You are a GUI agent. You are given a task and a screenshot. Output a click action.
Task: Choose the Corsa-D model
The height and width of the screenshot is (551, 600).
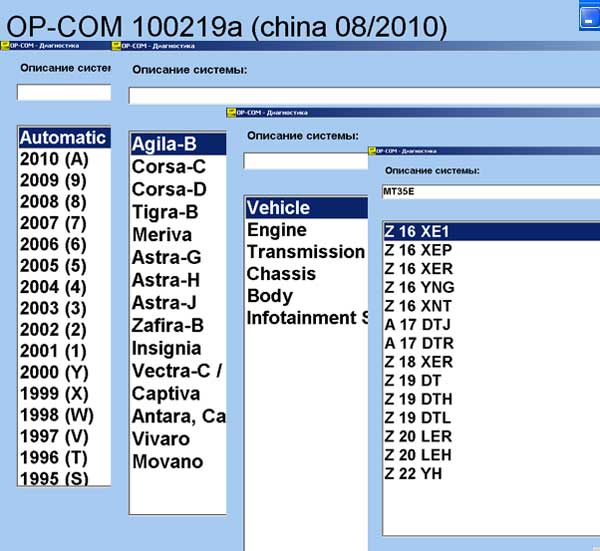point(169,189)
